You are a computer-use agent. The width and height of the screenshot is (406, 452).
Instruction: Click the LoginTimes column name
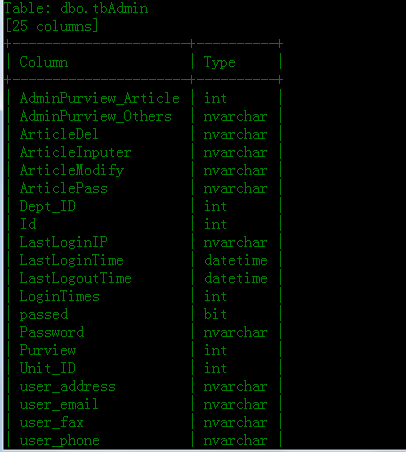click(x=59, y=296)
